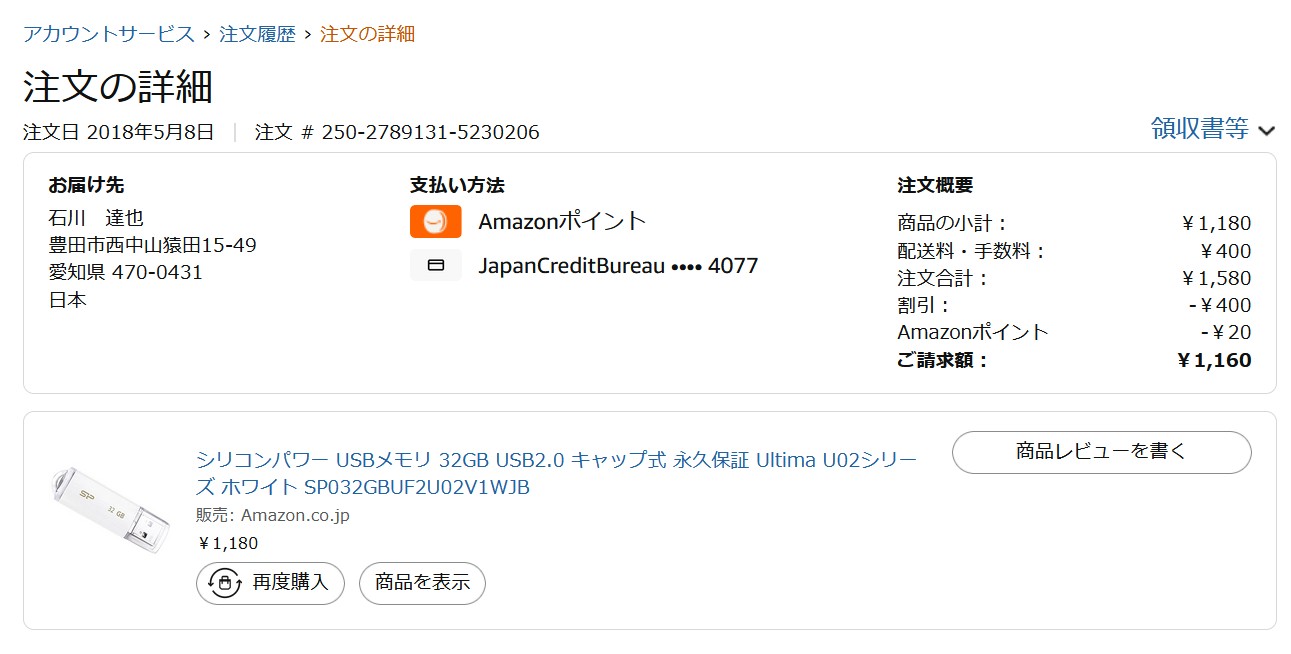Click the JapanCreditBureau •••• 4077 card text
This screenshot has width=1291, height=654.
[618, 266]
